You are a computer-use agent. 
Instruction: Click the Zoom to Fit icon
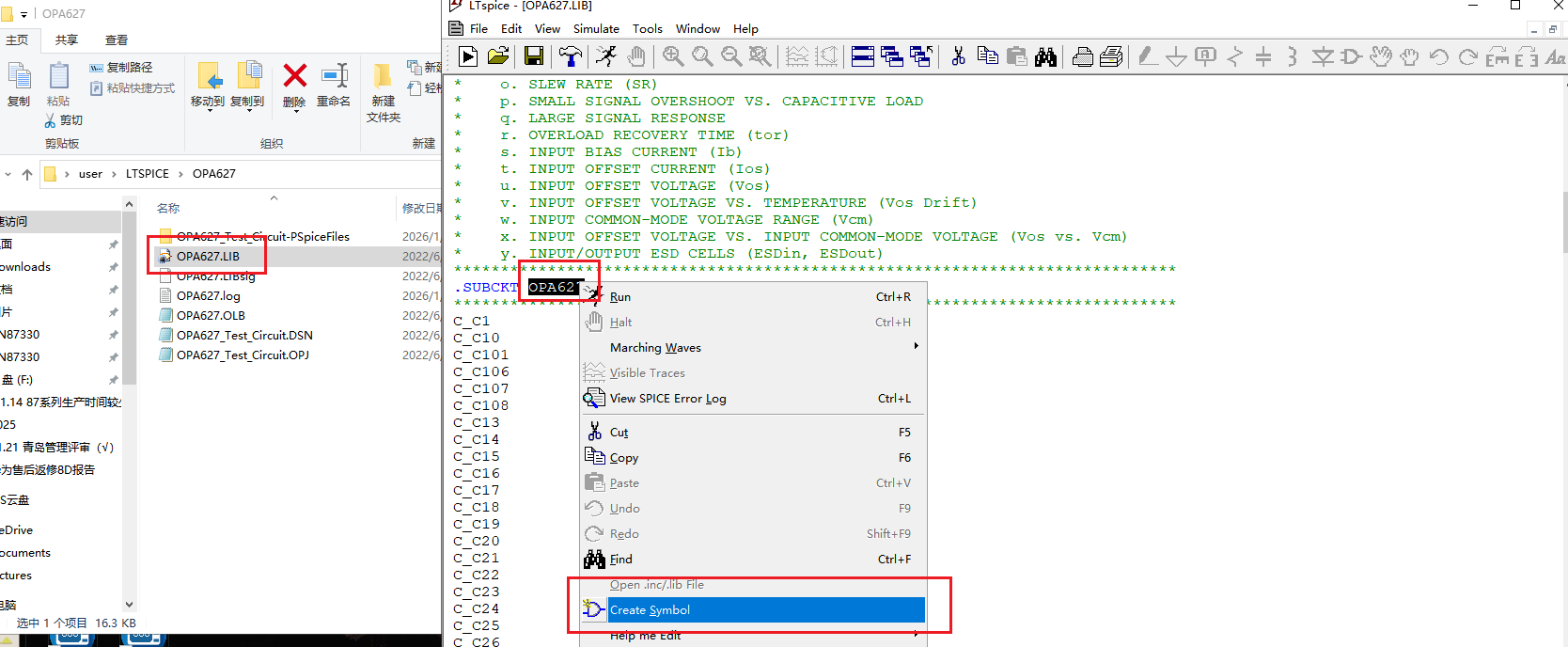click(x=760, y=56)
